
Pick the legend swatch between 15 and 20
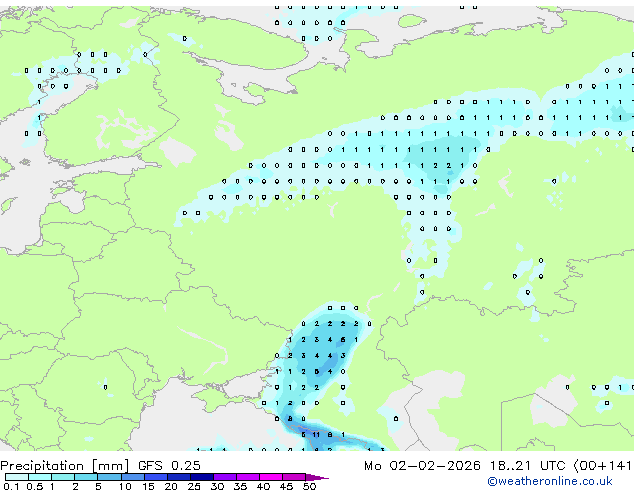[156, 477]
